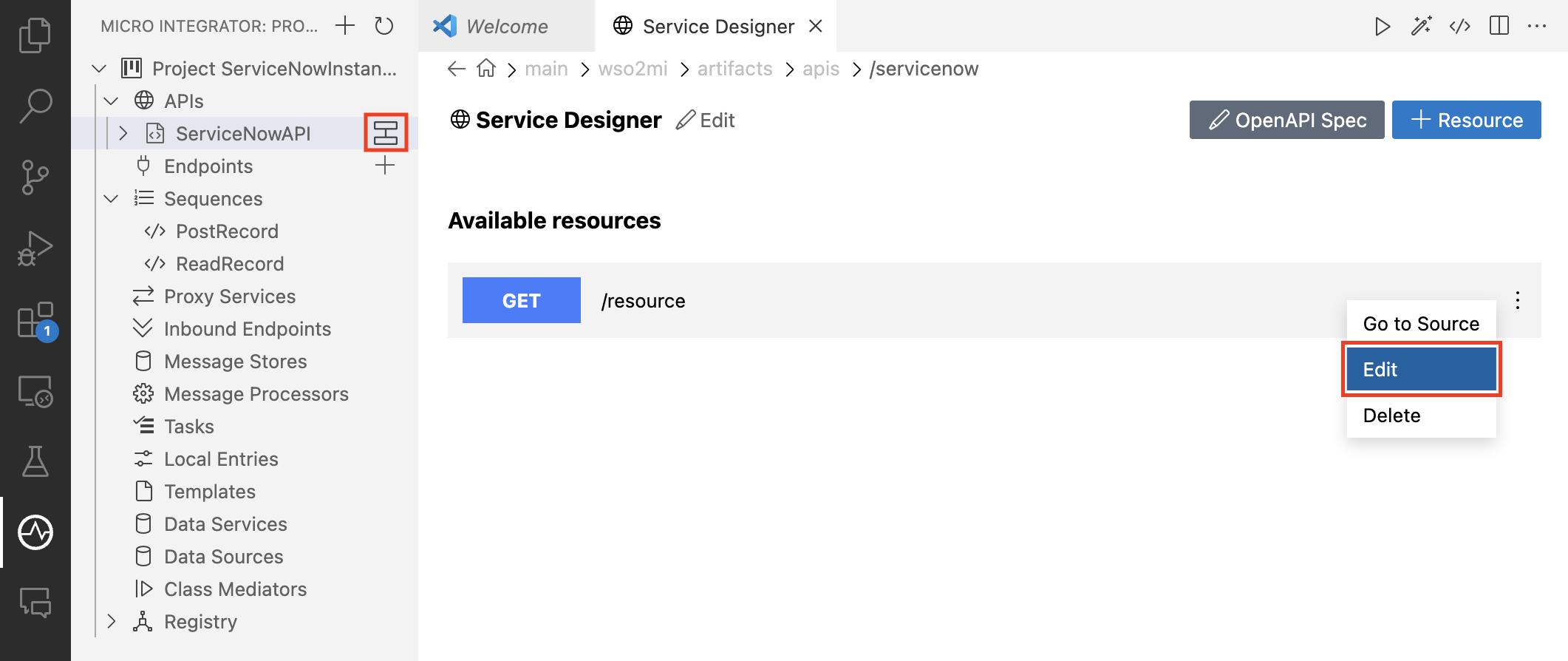This screenshot has height=661, width=1568.
Task: Open Source Control in activity bar
Action: [35, 177]
